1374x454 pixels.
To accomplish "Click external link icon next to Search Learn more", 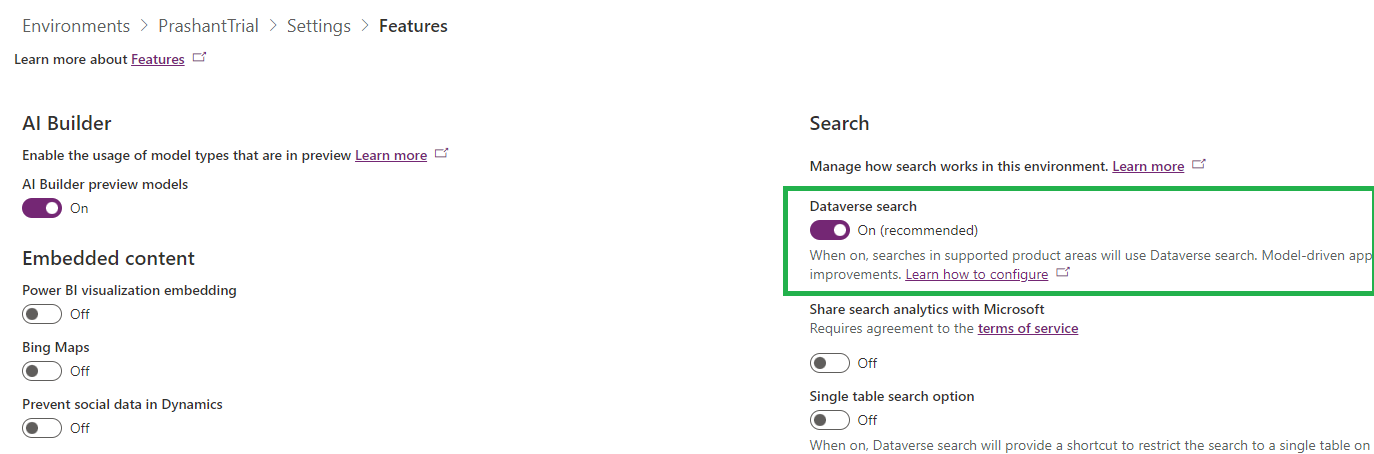I will pyautogui.click(x=1199, y=165).
